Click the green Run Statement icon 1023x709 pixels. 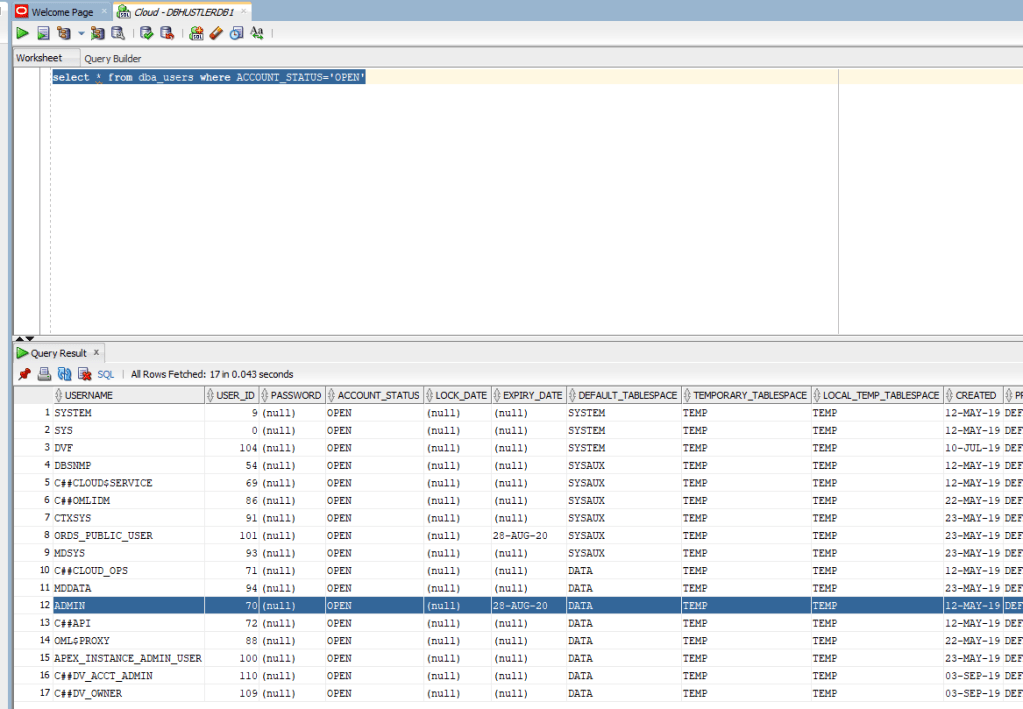click(22, 33)
